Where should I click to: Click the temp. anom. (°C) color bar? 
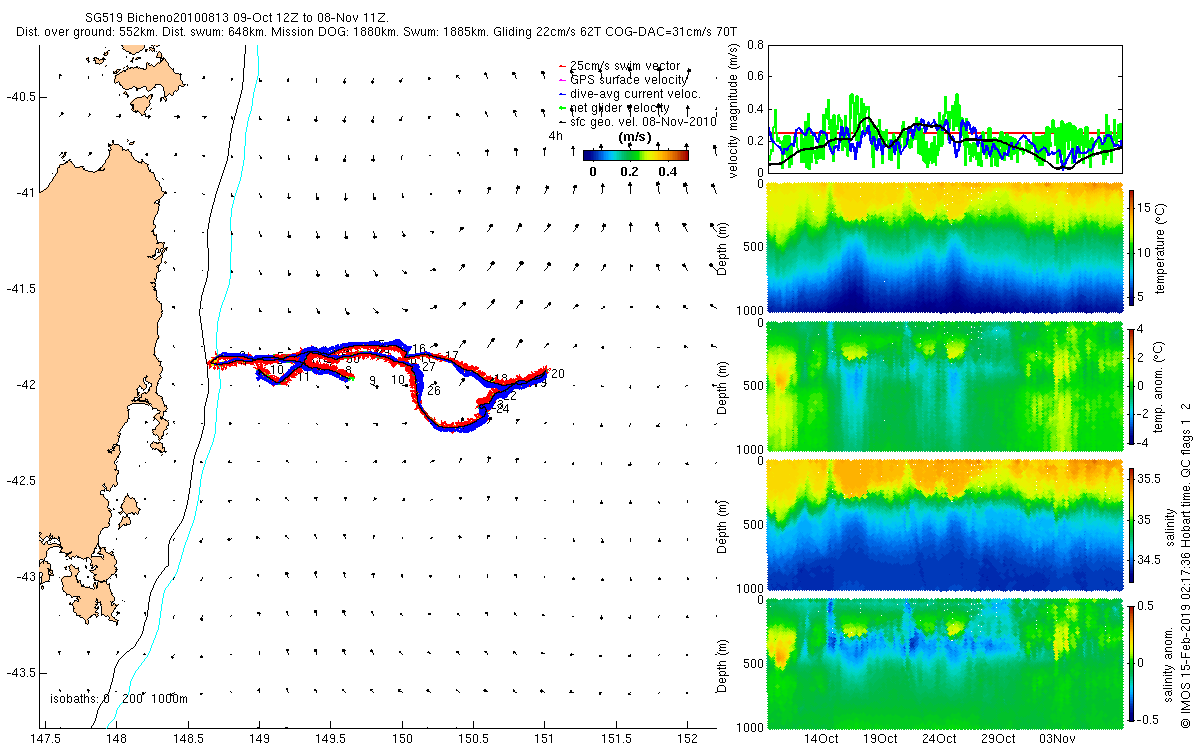(1132, 385)
